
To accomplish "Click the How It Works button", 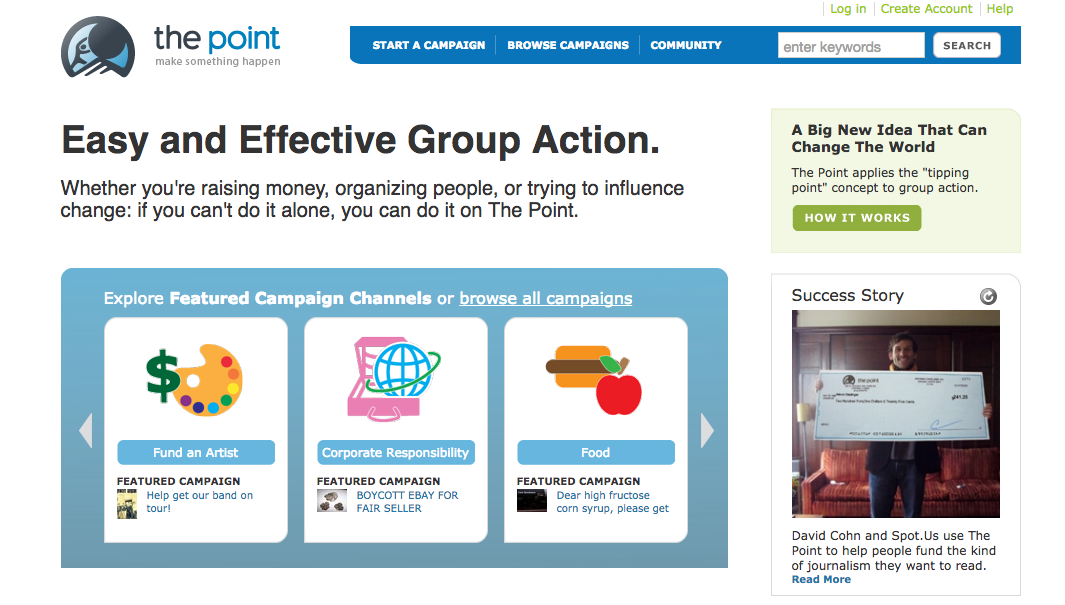I will [x=857, y=218].
